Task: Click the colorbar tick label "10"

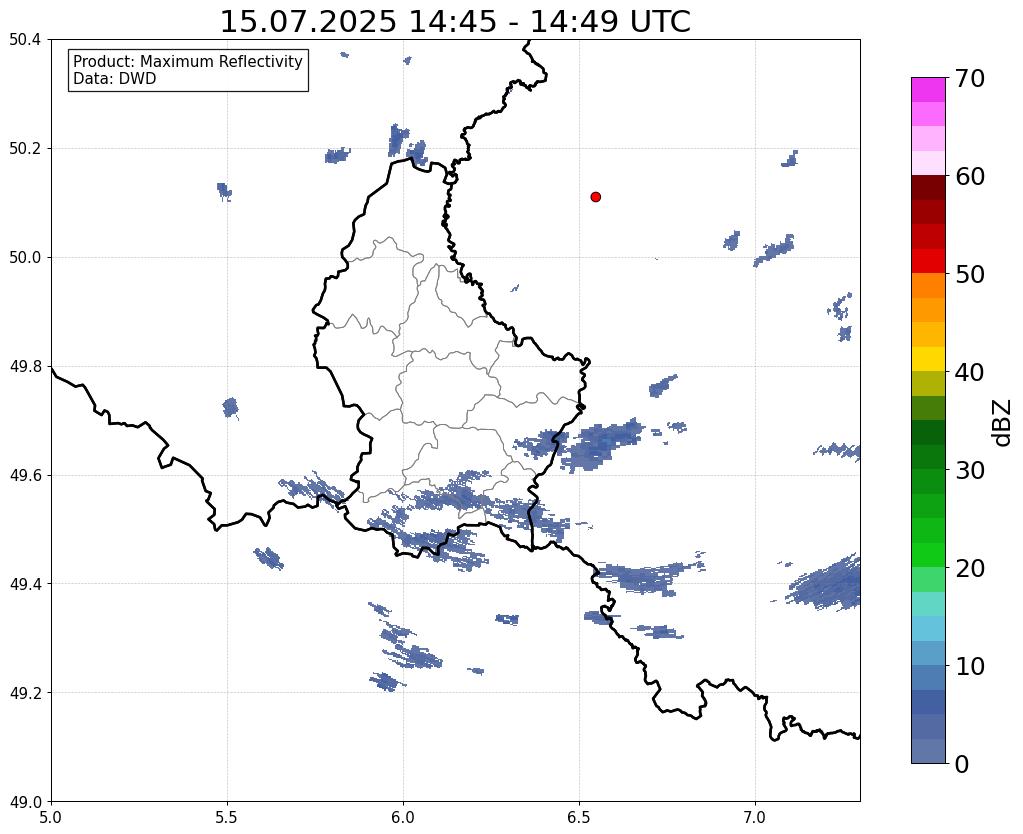Action: click(x=970, y=666)
